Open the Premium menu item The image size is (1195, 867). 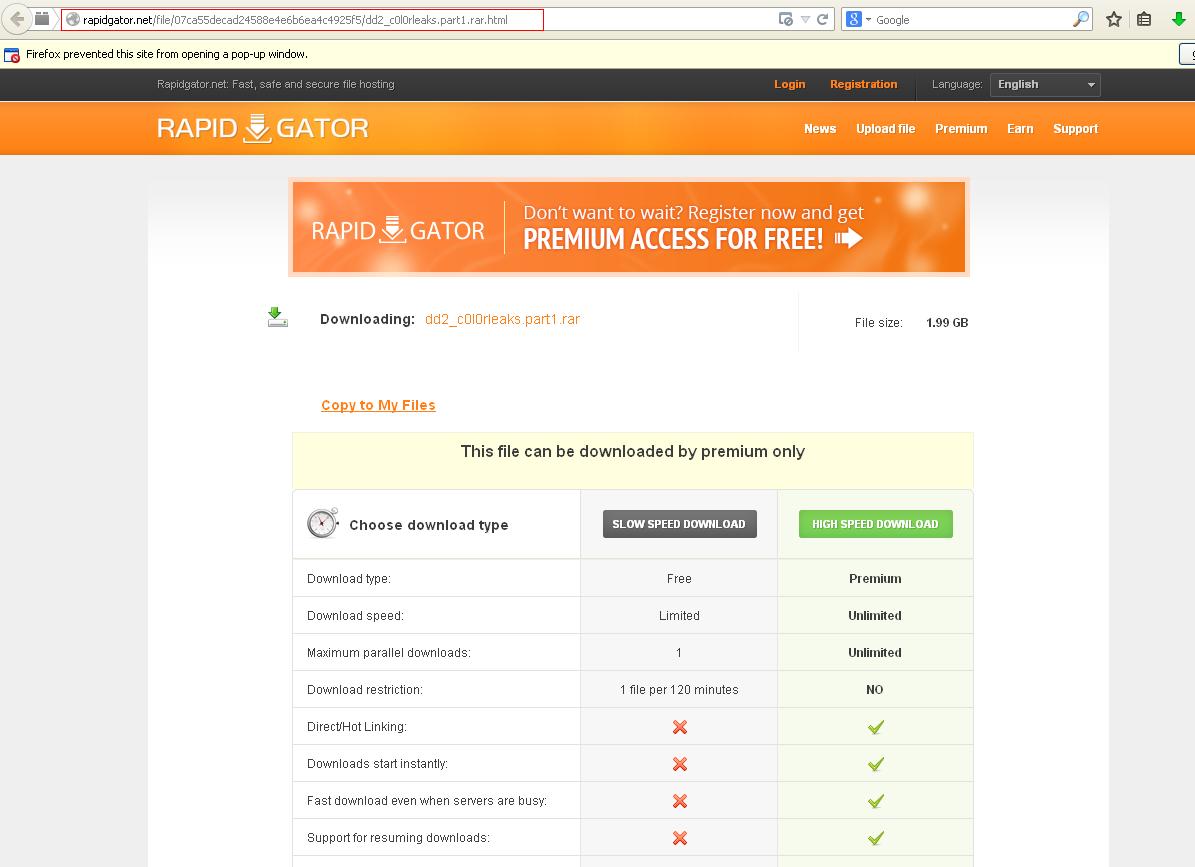(x=961, y=129)
